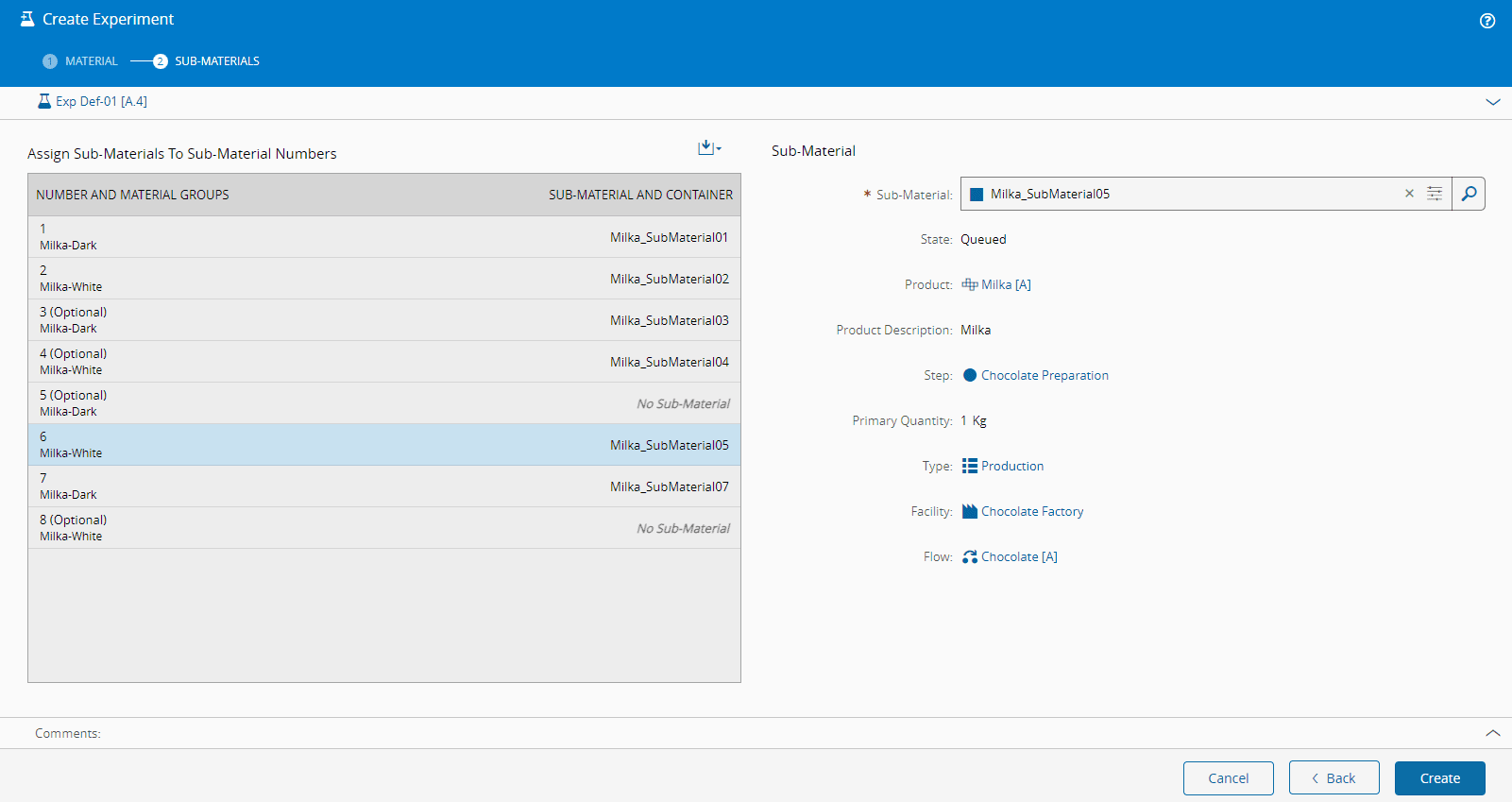The image size is (1512, 802).
Task: Open the Milka [A] product link
Action: coord(1005,284)
